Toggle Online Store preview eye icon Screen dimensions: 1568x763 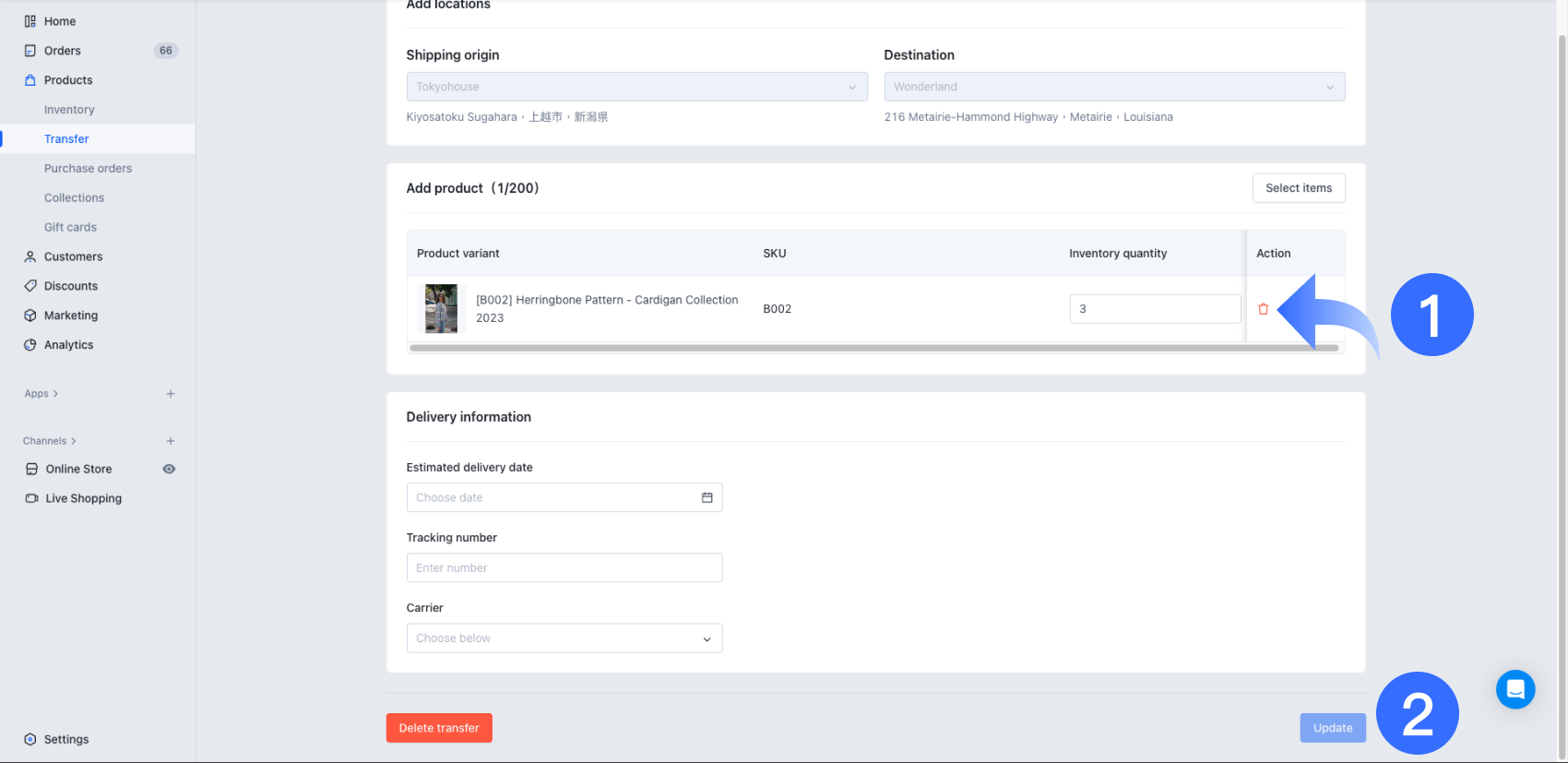(x=169, y=469)
